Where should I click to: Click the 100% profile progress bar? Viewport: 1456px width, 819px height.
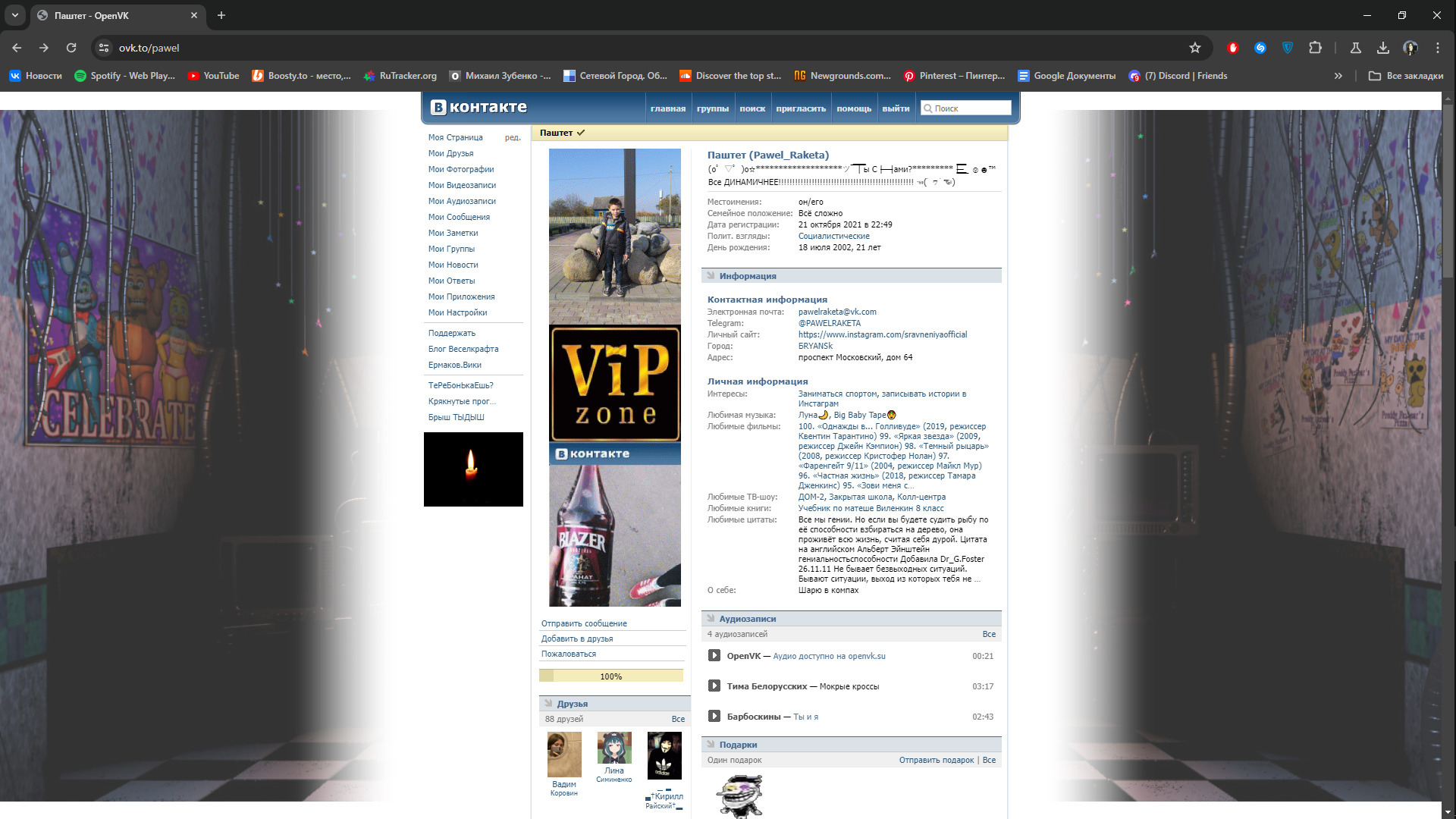coord(610,676)
